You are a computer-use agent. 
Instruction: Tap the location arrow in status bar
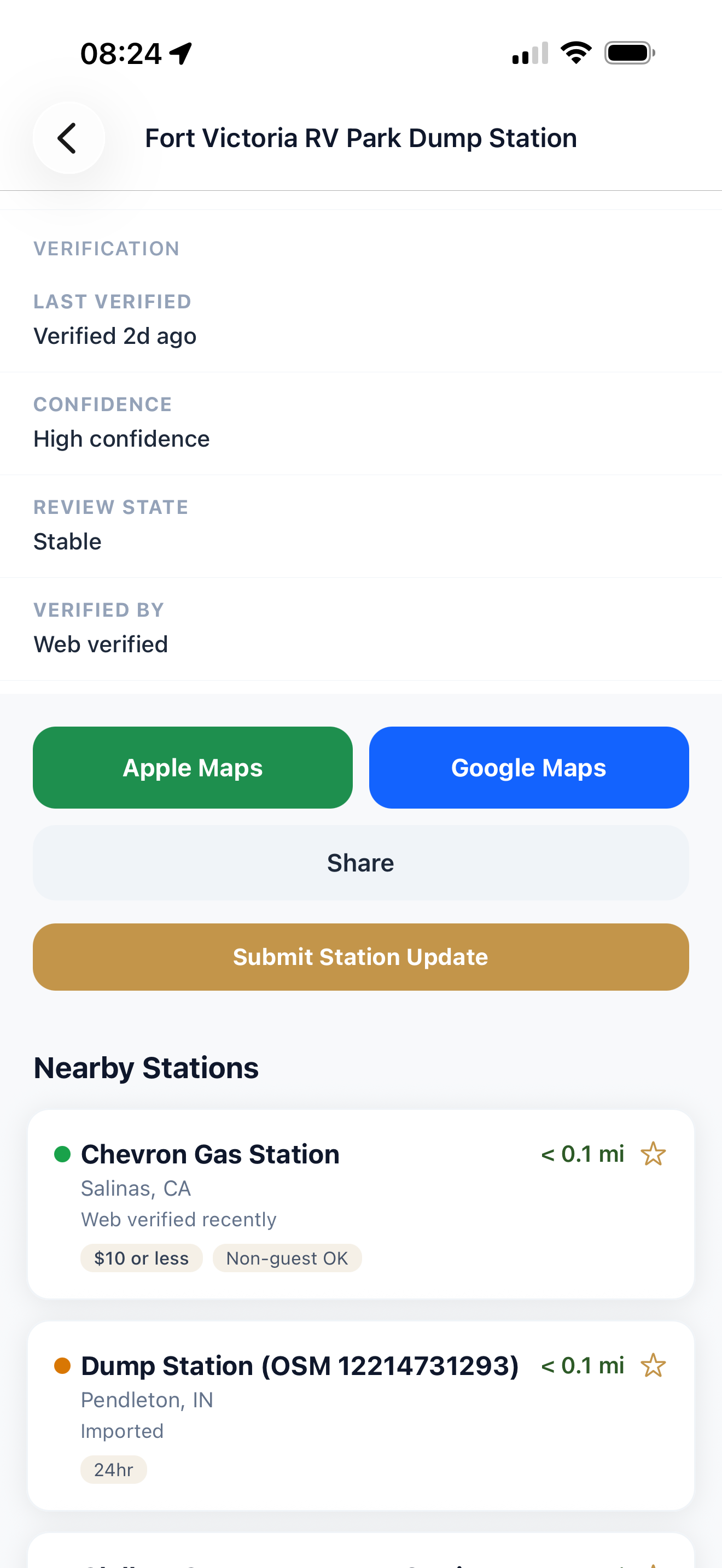point(181,54)
